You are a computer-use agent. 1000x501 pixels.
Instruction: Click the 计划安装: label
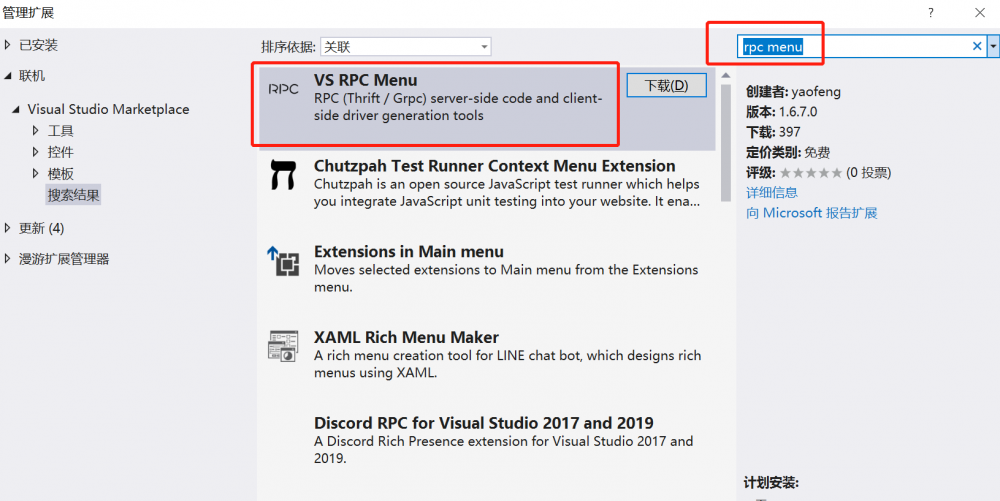[771, 483]
